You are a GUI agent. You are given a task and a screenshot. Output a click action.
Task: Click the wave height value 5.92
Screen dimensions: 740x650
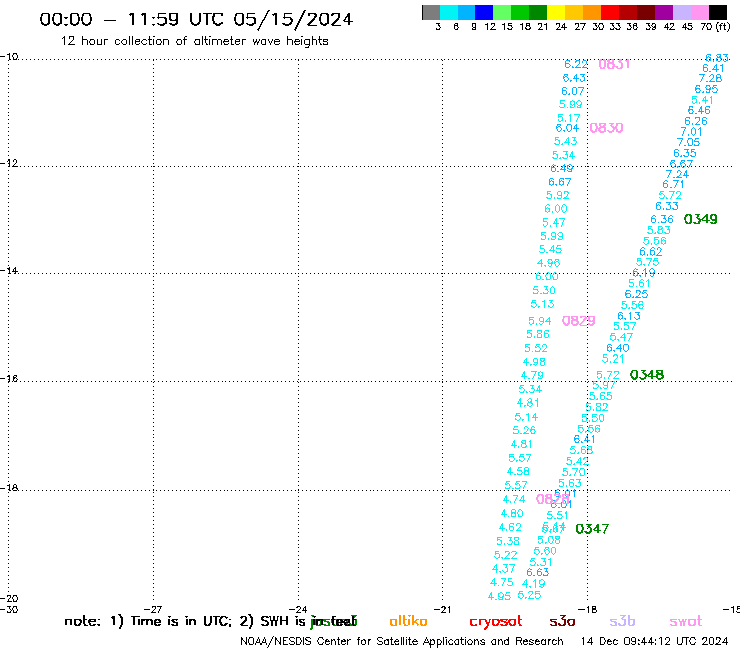click(x=558, y=195)
